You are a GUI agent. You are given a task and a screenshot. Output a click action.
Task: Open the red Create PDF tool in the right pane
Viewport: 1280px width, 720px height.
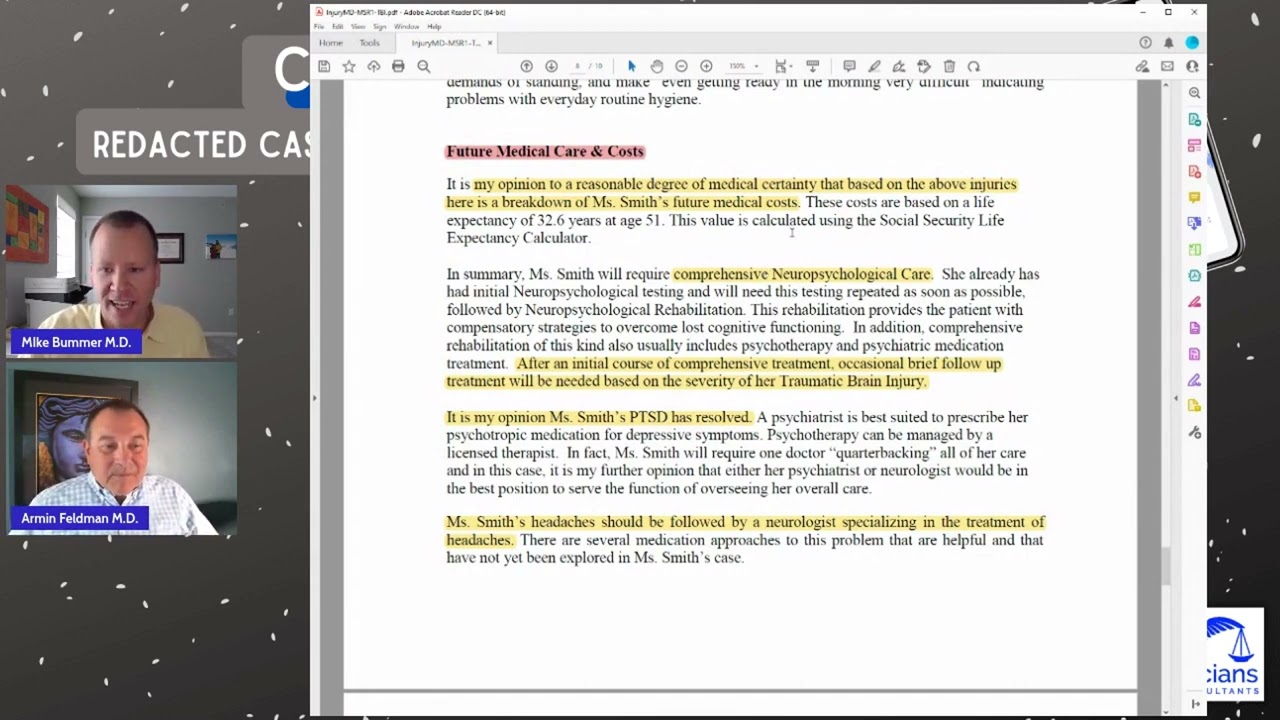click(1194, 171)
